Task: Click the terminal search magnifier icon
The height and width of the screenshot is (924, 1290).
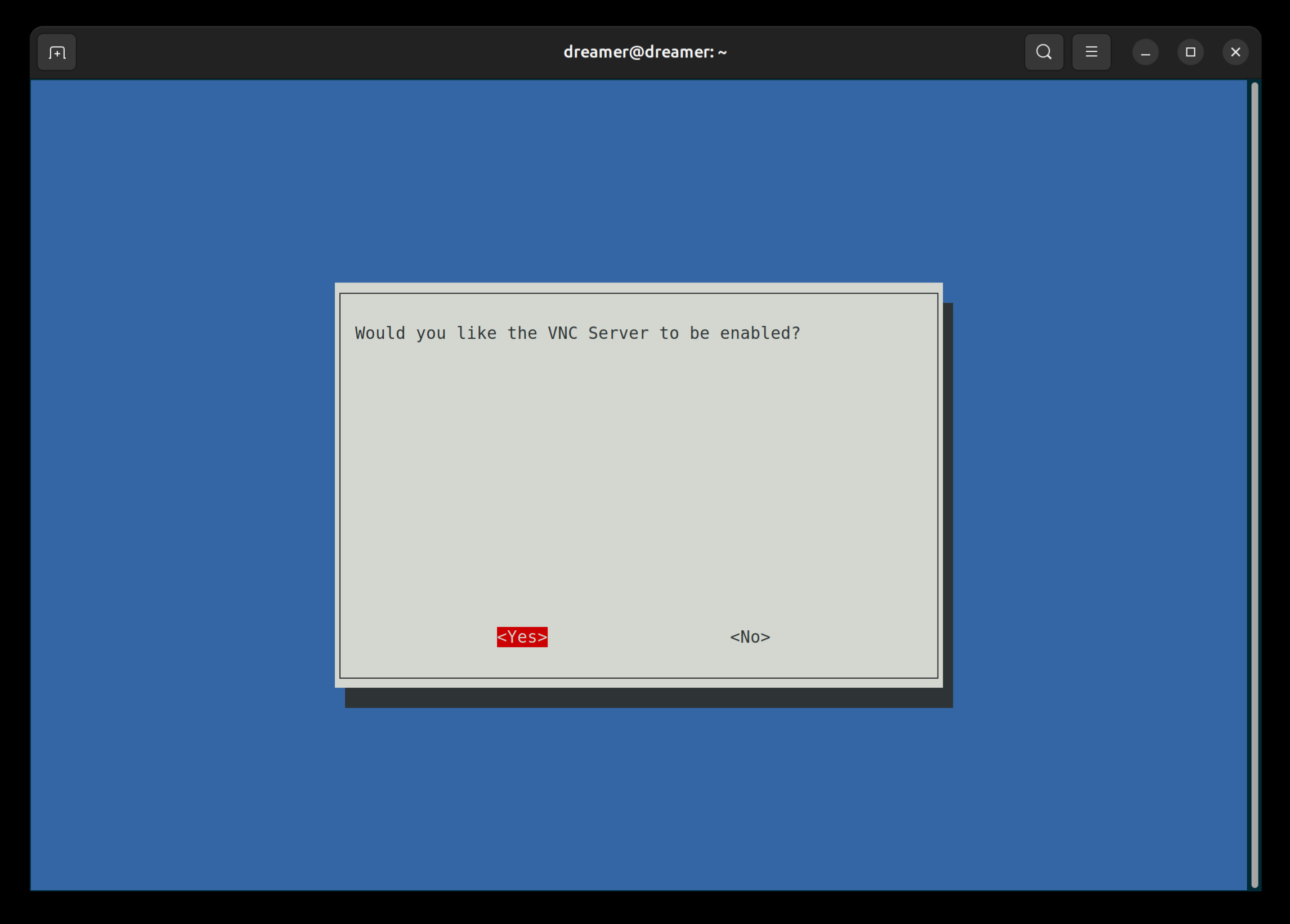Action: coord(1043,52)
